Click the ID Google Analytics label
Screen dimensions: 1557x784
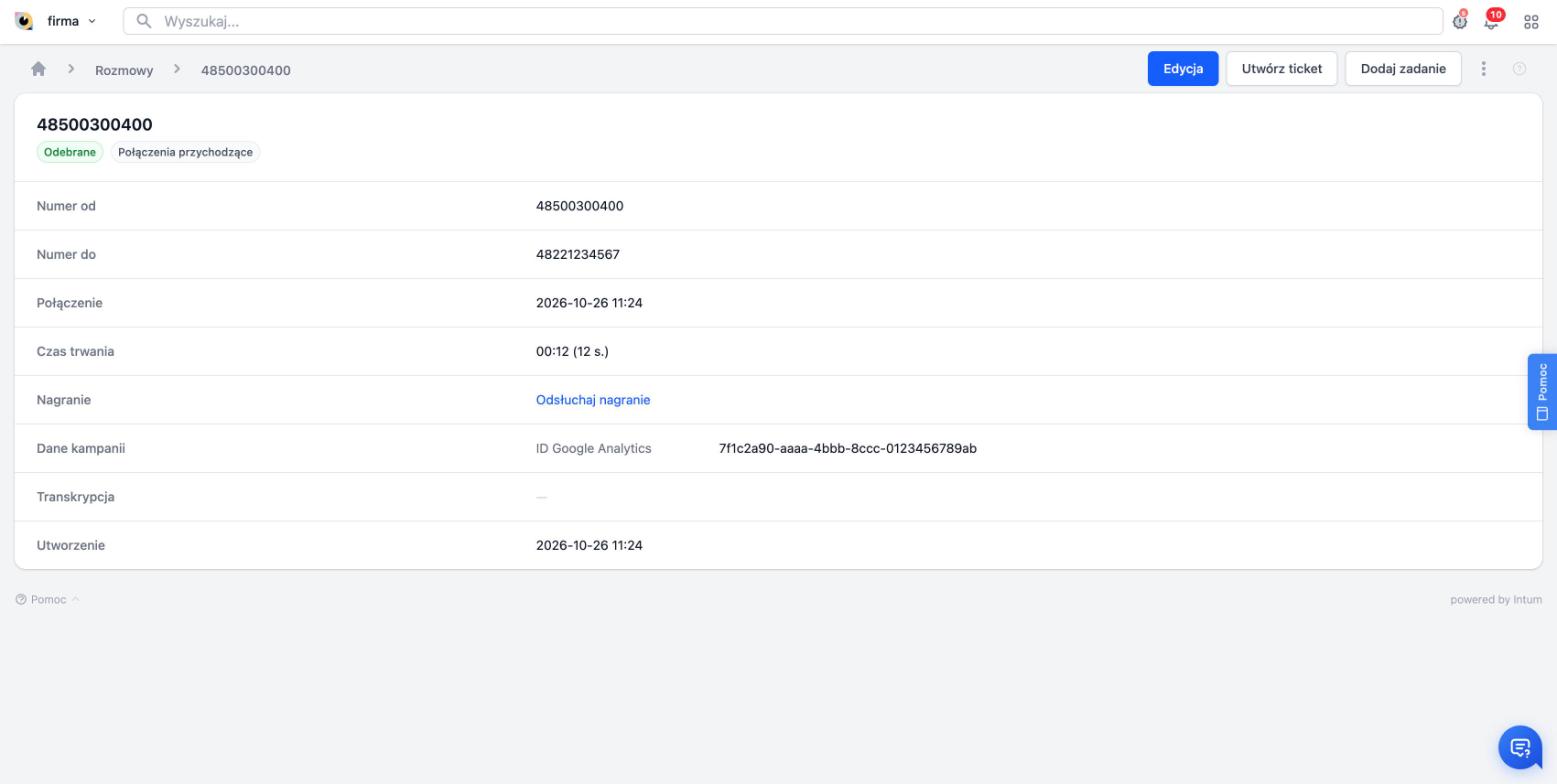coord(594,449)
